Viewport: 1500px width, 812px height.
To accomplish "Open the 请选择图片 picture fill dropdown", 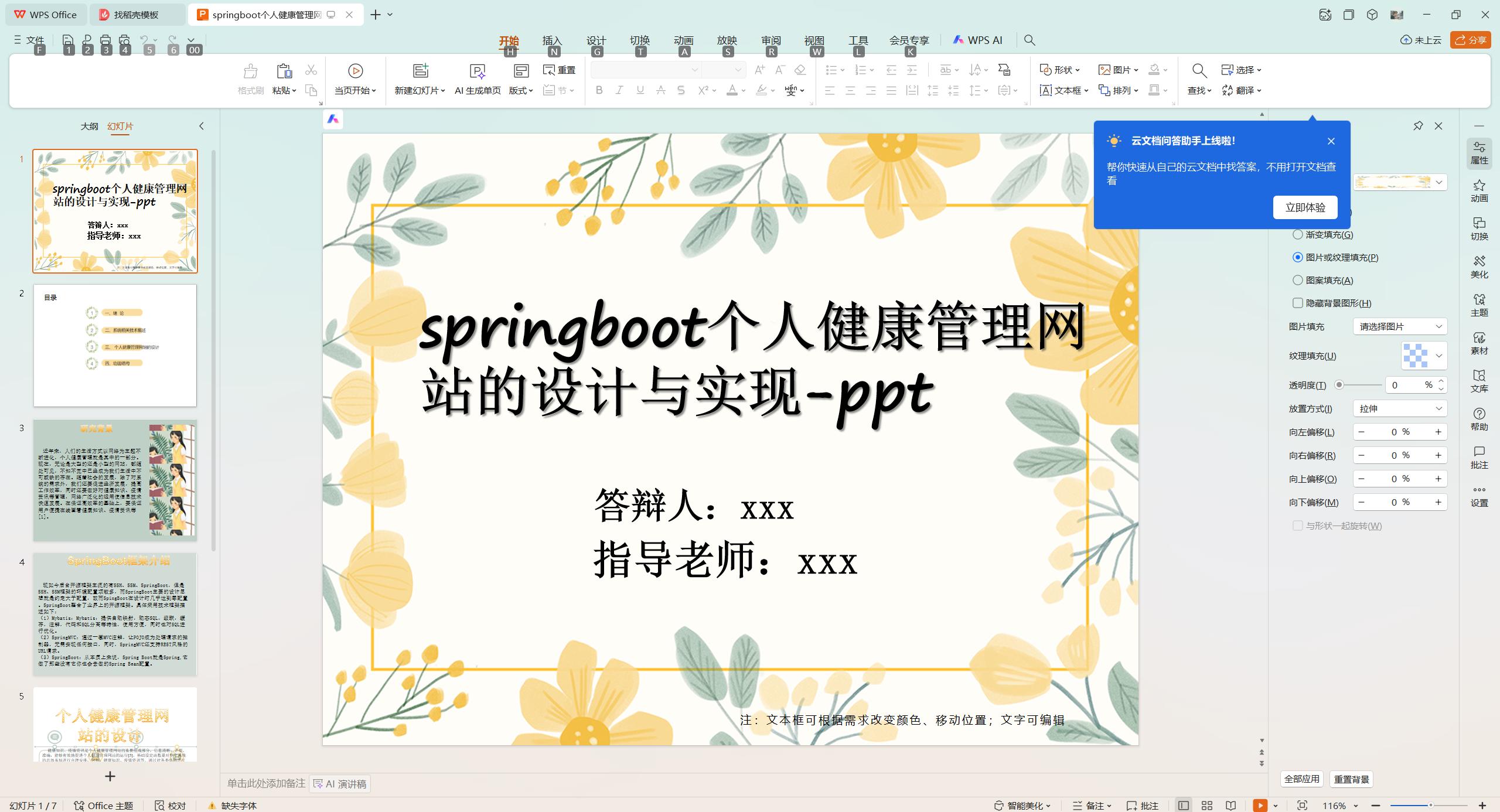I will 1399,326.
